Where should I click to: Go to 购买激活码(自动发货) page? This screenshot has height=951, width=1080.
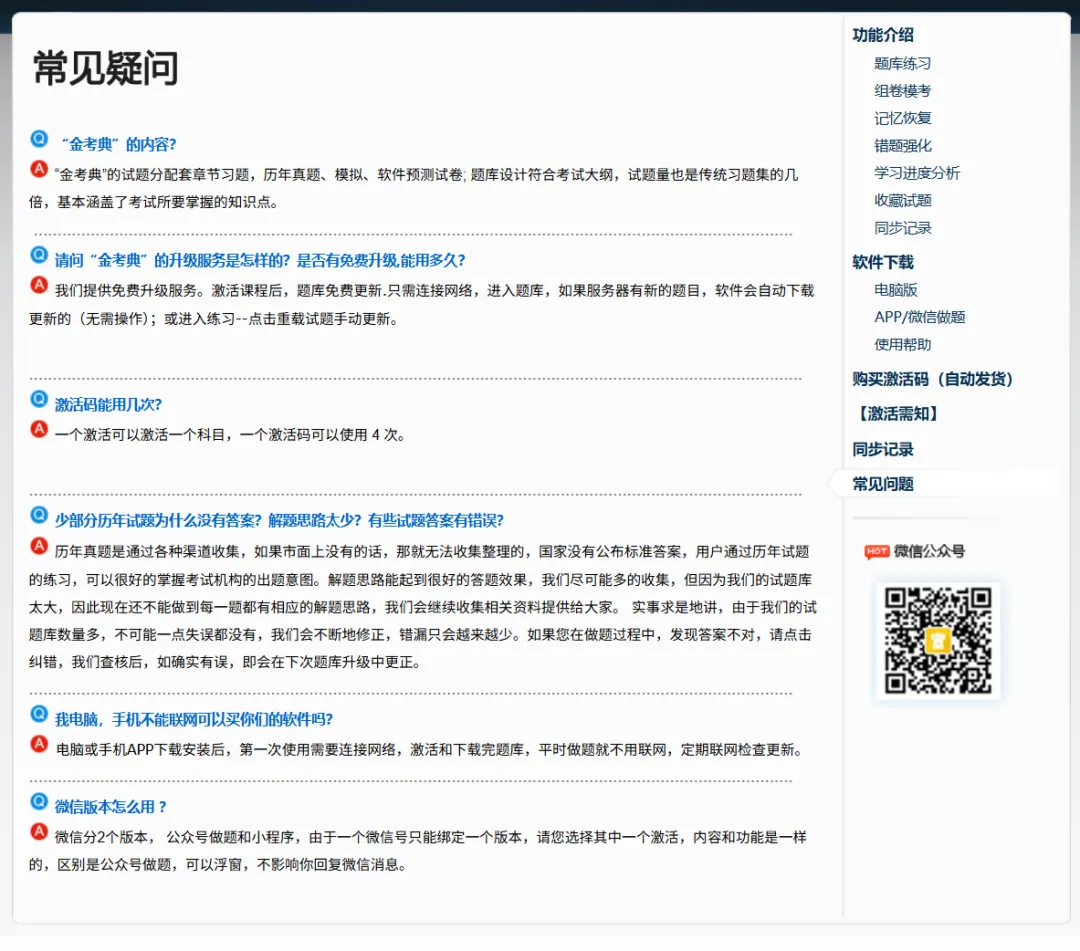click(933, 379)
